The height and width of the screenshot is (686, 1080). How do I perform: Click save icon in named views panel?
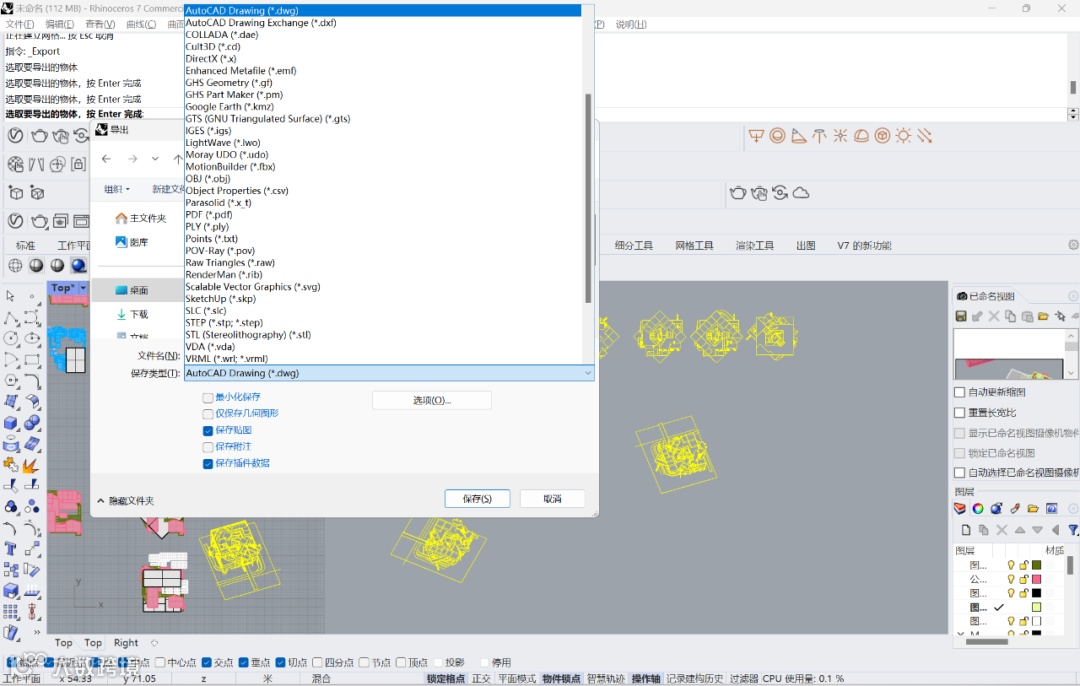pyautogui.click(x=961, y=316)
